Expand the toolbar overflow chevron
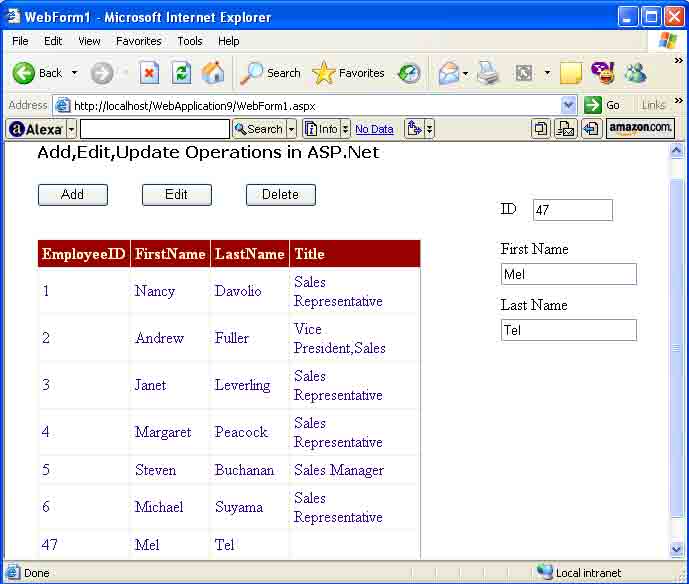Screen dimensions: 689x584 pyautogui.click(x=679, y=60)
